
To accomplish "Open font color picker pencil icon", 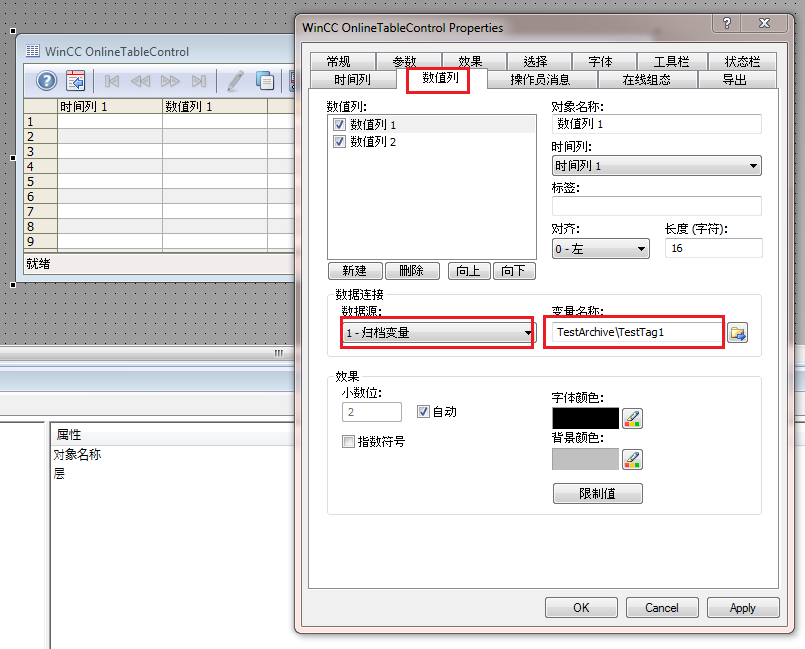I will point(632,418).
